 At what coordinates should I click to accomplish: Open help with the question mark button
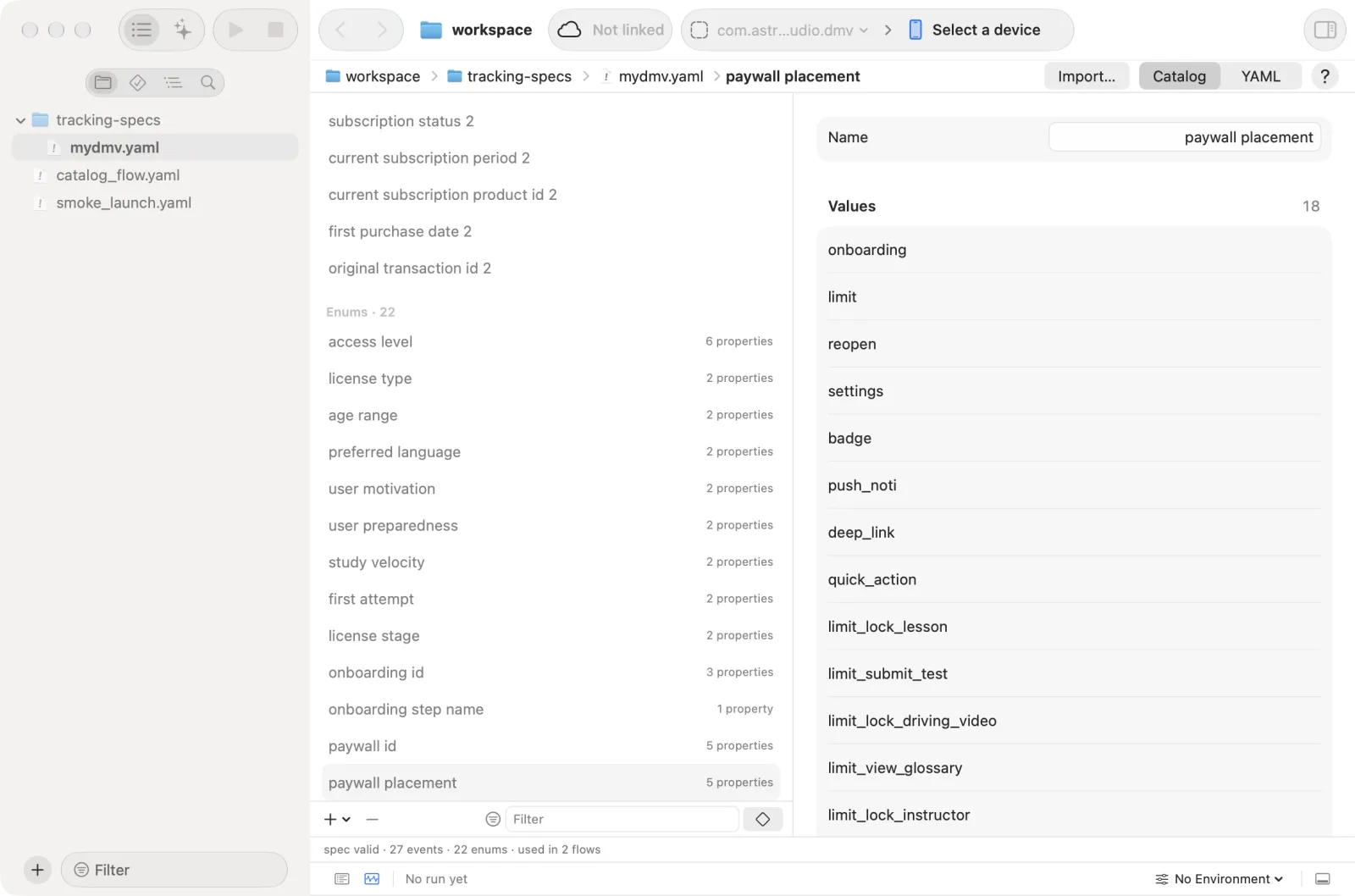[x=1325, y=76]
